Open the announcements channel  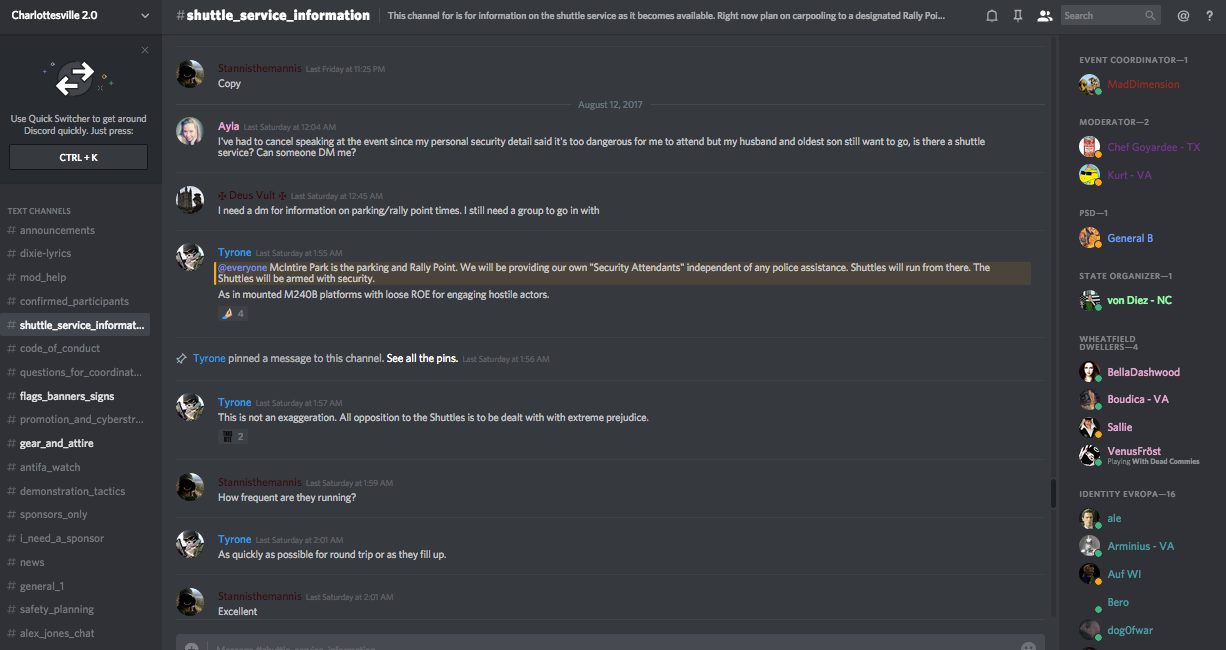click(57, 230)
